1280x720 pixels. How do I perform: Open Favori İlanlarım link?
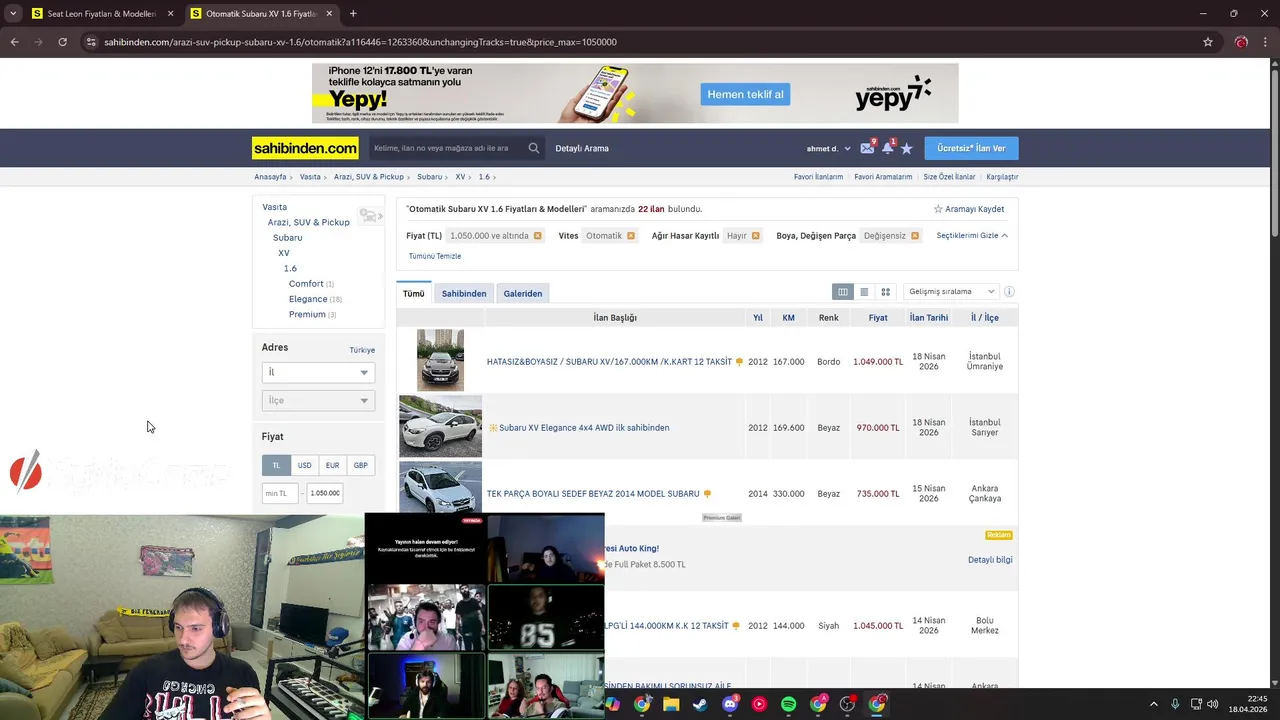(x=818, y=177)
